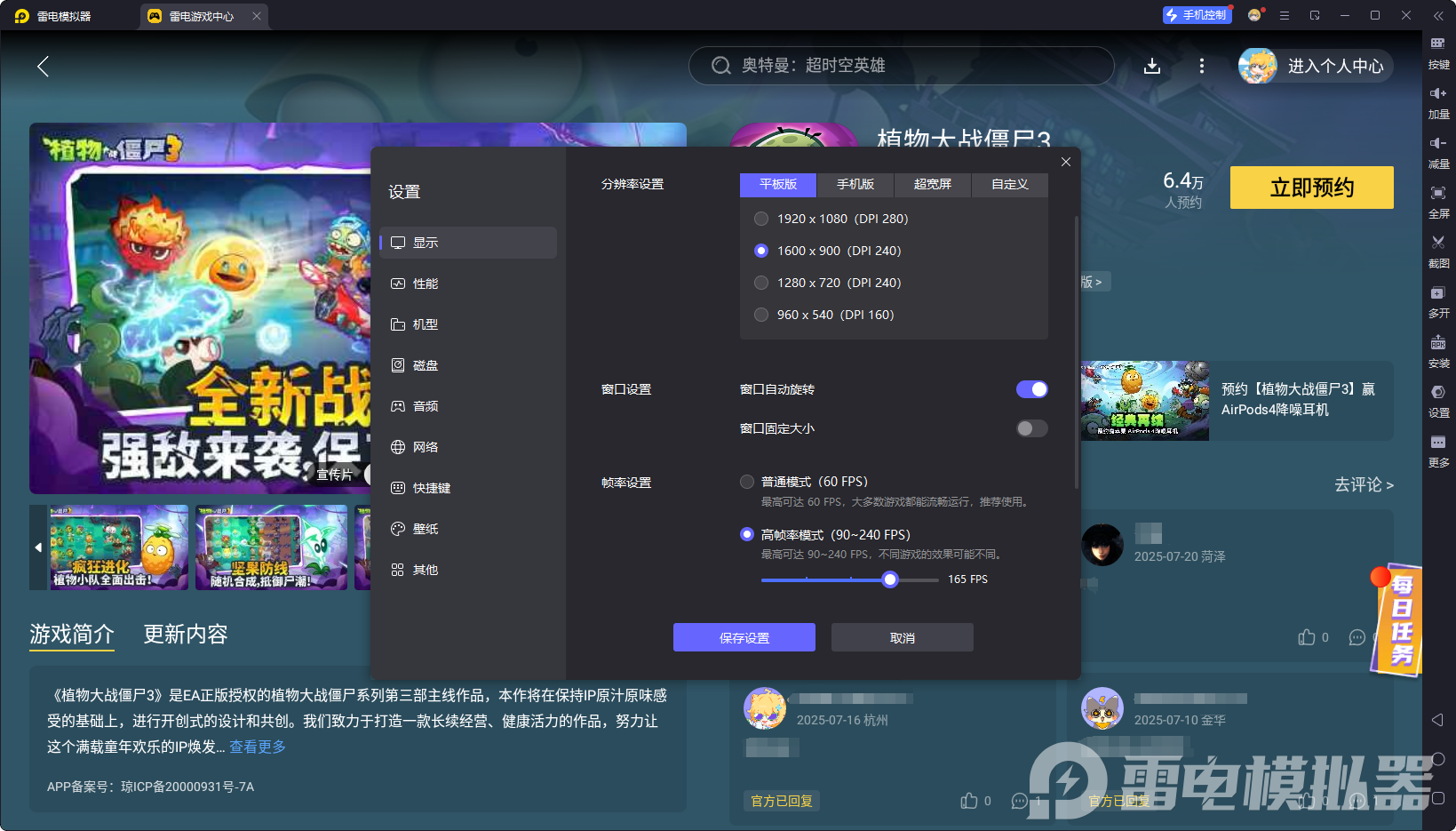1456x831 pixels.
Task: Click the 每日任务 daily task badge
Action: tap(1396, 619)
